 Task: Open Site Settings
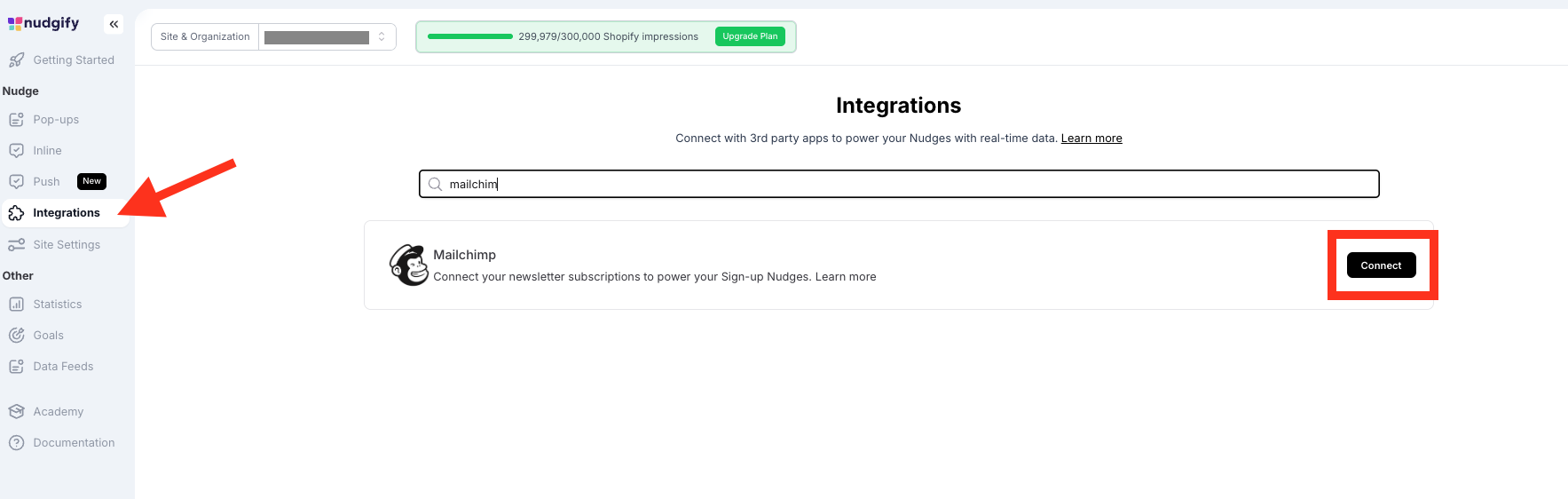67,245
